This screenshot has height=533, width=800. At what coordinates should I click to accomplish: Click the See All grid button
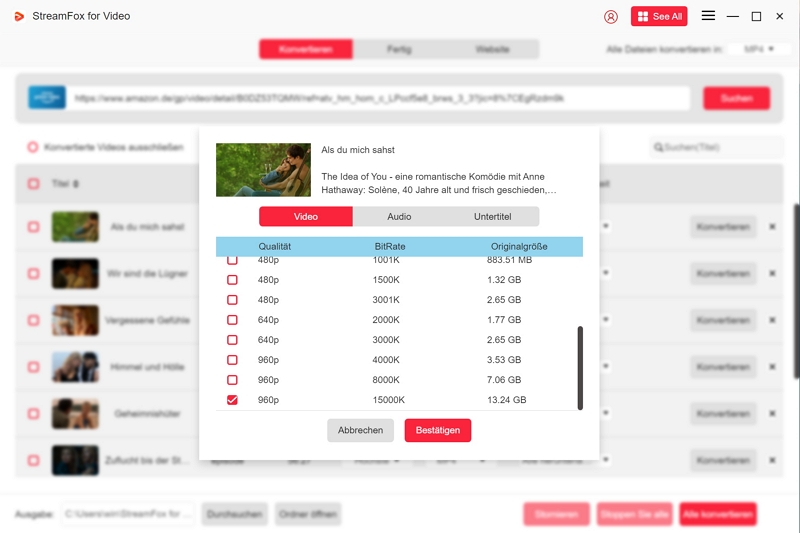point(659,17)
